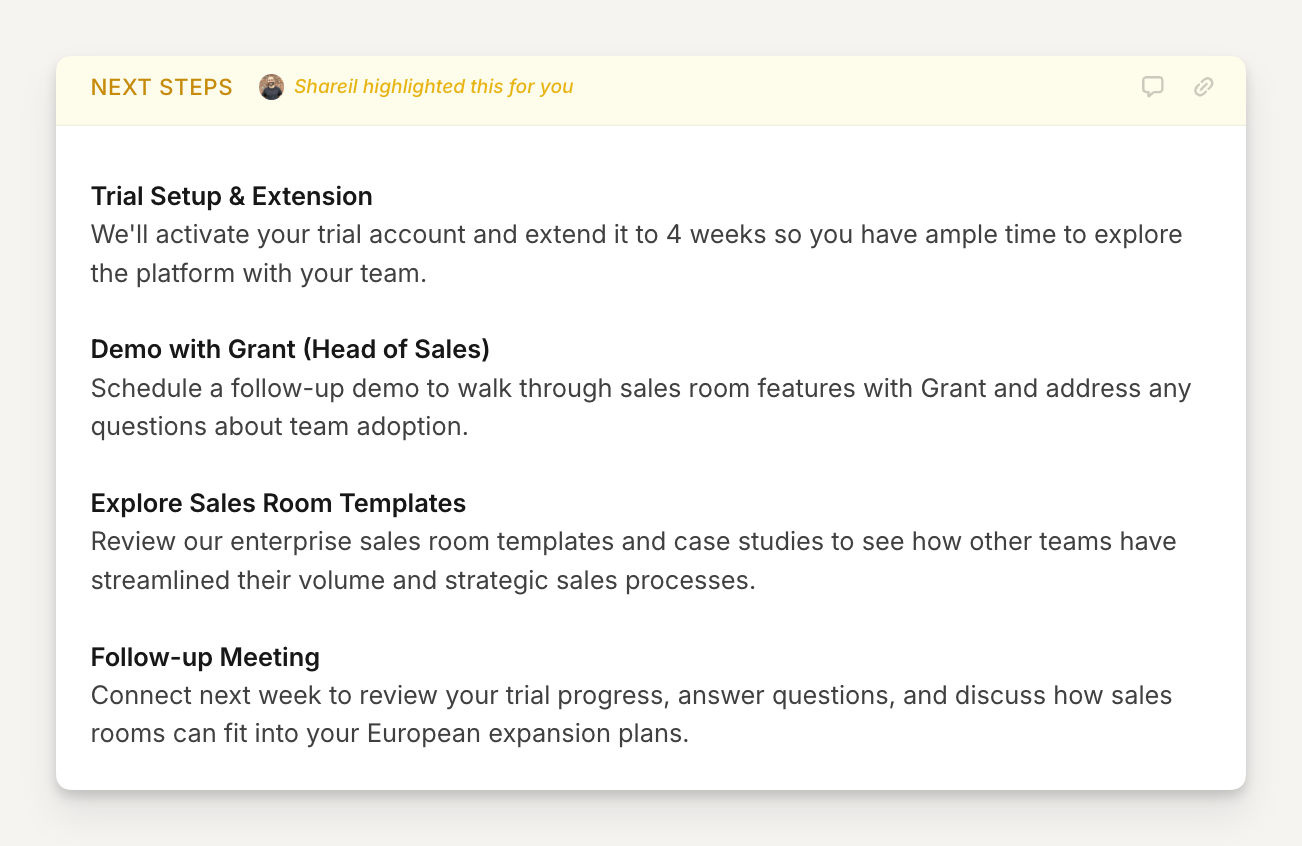Click "(Head of Sales)" in the heading
This screenshot has width=1302, height=846.
point(397,349)
